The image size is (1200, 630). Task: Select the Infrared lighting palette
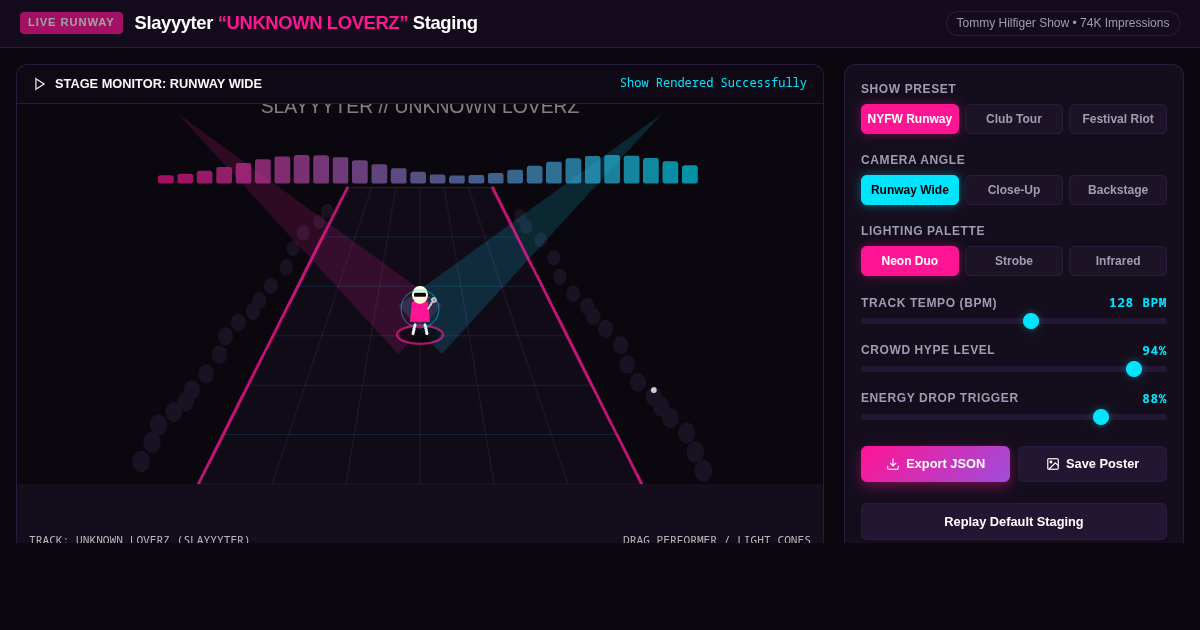(x=1118, y=261)
